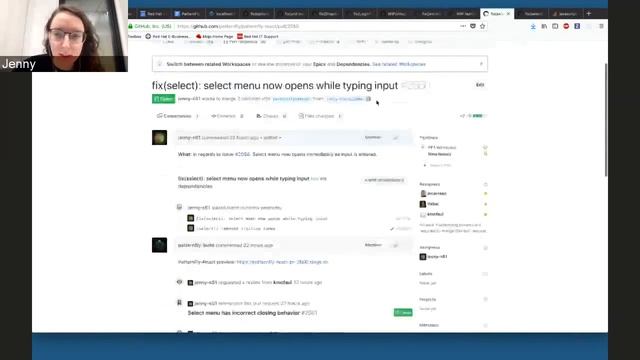640x360 pixels.
Task: Open Firefox downloads arrow icon
Action: (533, 26)
